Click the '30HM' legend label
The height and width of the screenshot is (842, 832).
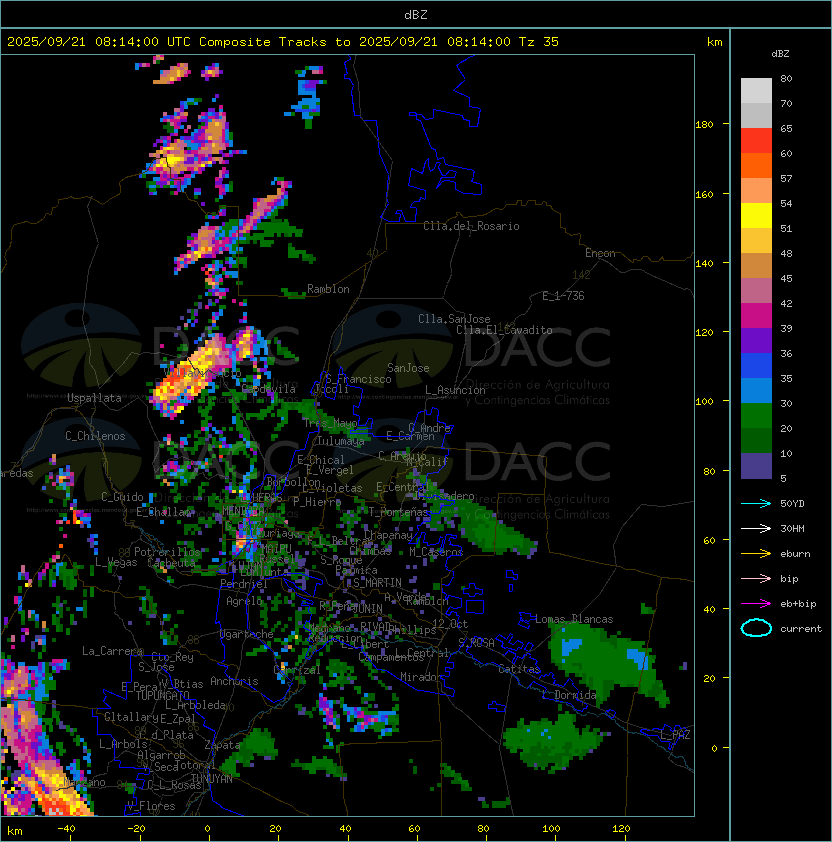[792, 528]
